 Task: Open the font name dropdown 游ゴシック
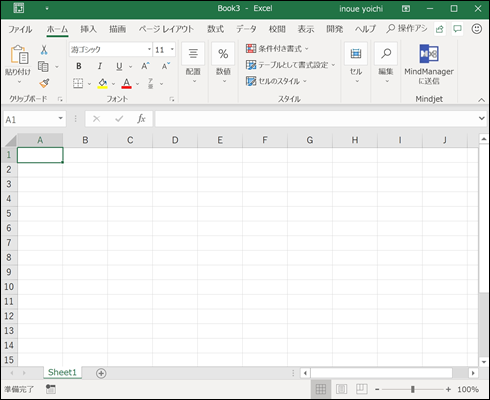[x=149, y=49]
